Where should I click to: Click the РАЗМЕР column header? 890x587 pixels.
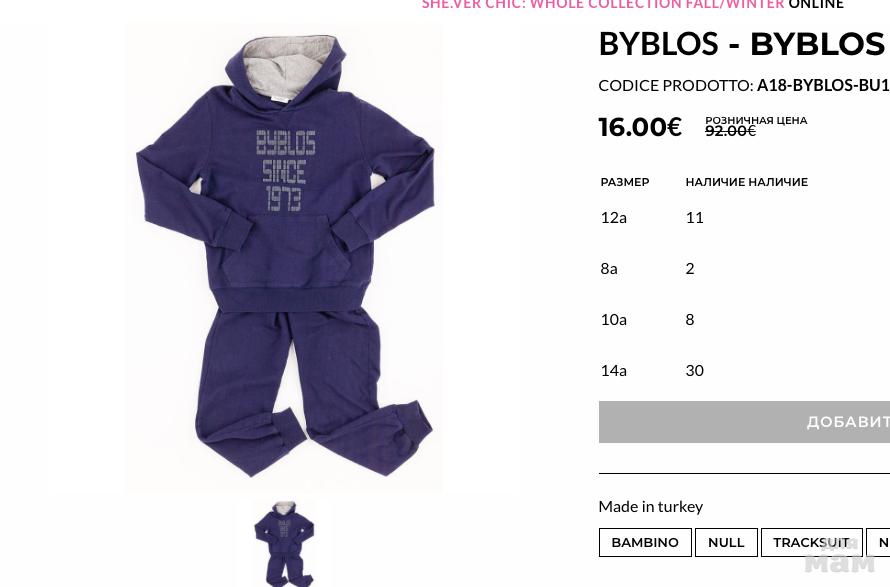click(625, 182)
